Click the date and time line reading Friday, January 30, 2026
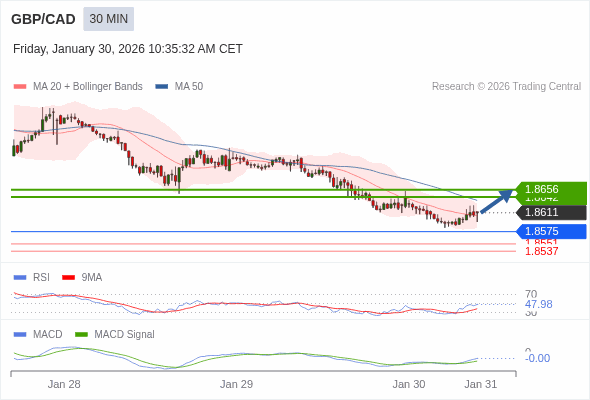This screenshot has width=590, height=400. [128, 49]
